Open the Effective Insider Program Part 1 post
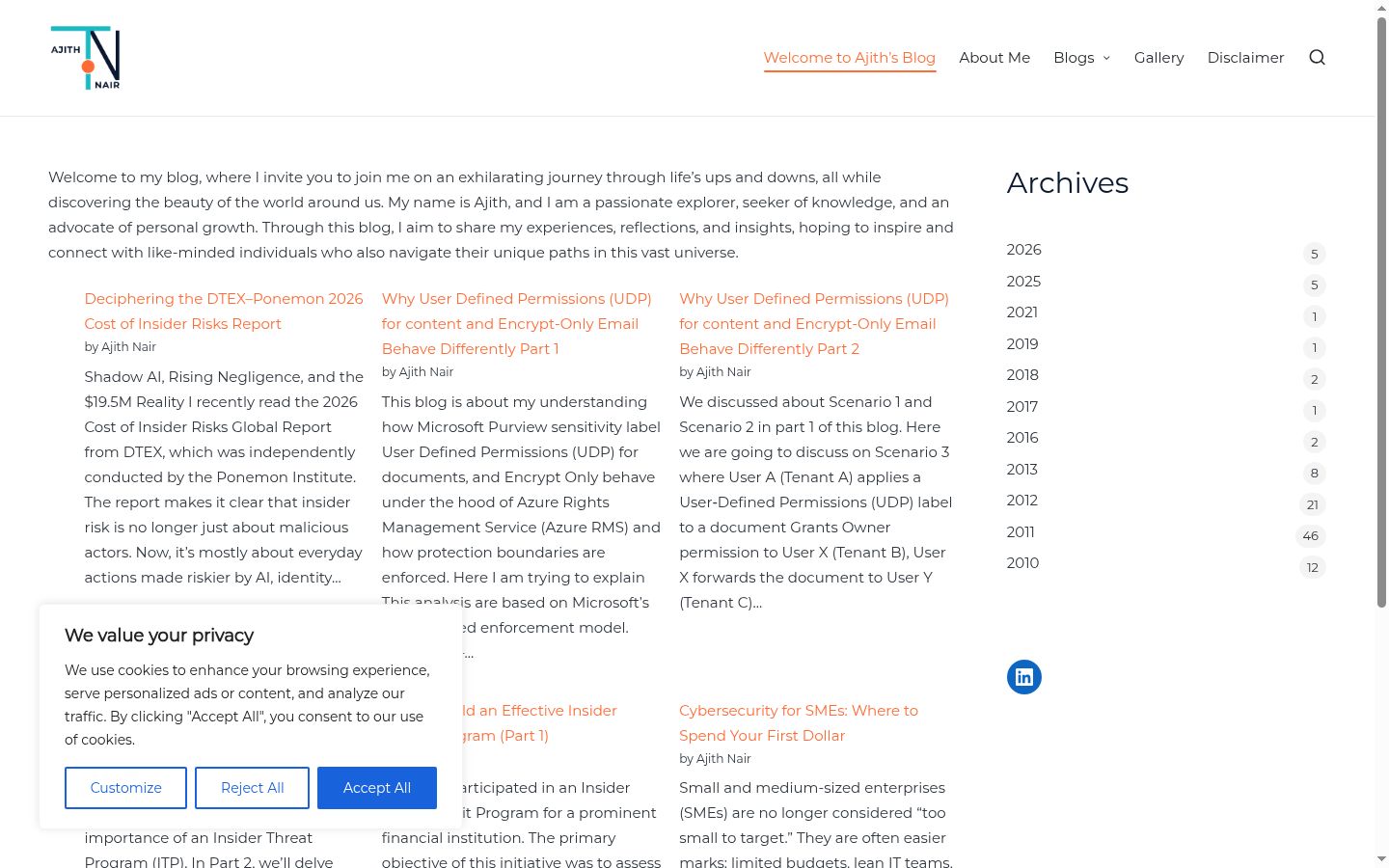 point(540,723)
